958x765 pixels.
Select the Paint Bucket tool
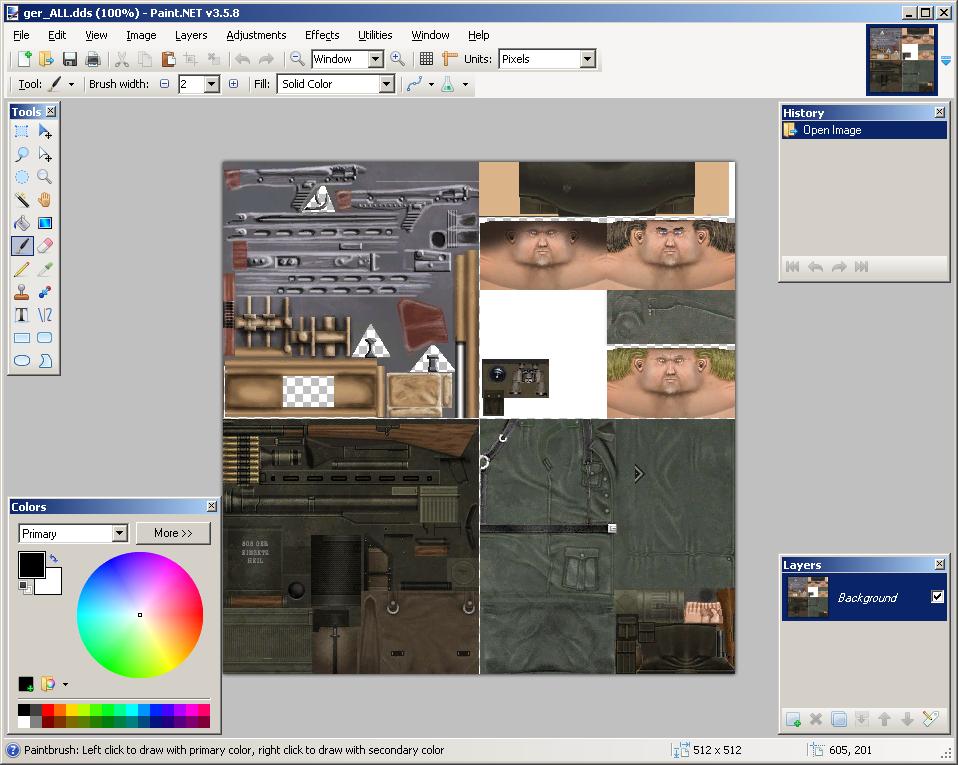tap(21, 223)
